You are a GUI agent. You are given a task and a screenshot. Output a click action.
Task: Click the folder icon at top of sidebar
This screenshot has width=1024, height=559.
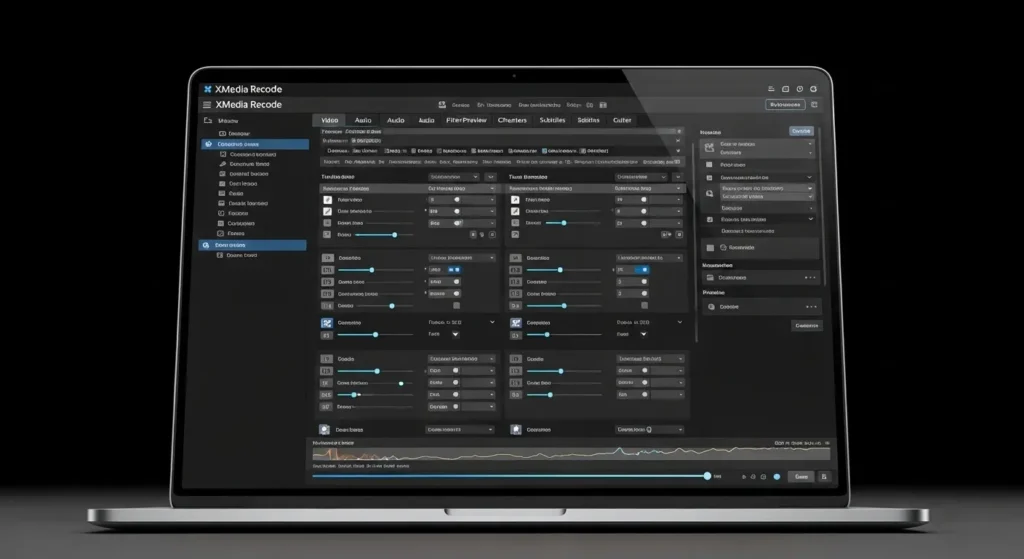[x=208, y=119]
